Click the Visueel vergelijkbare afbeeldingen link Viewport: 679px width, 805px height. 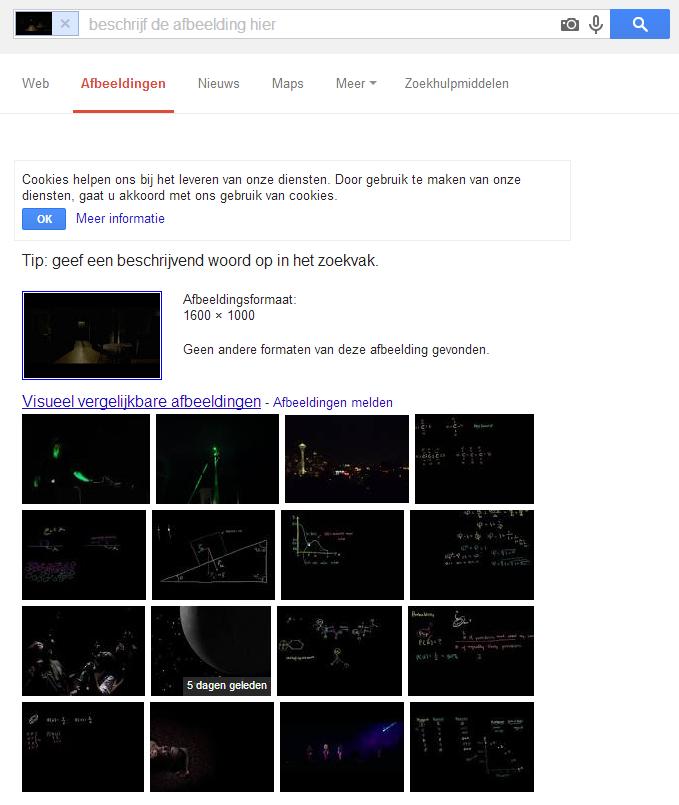[141, 402]
